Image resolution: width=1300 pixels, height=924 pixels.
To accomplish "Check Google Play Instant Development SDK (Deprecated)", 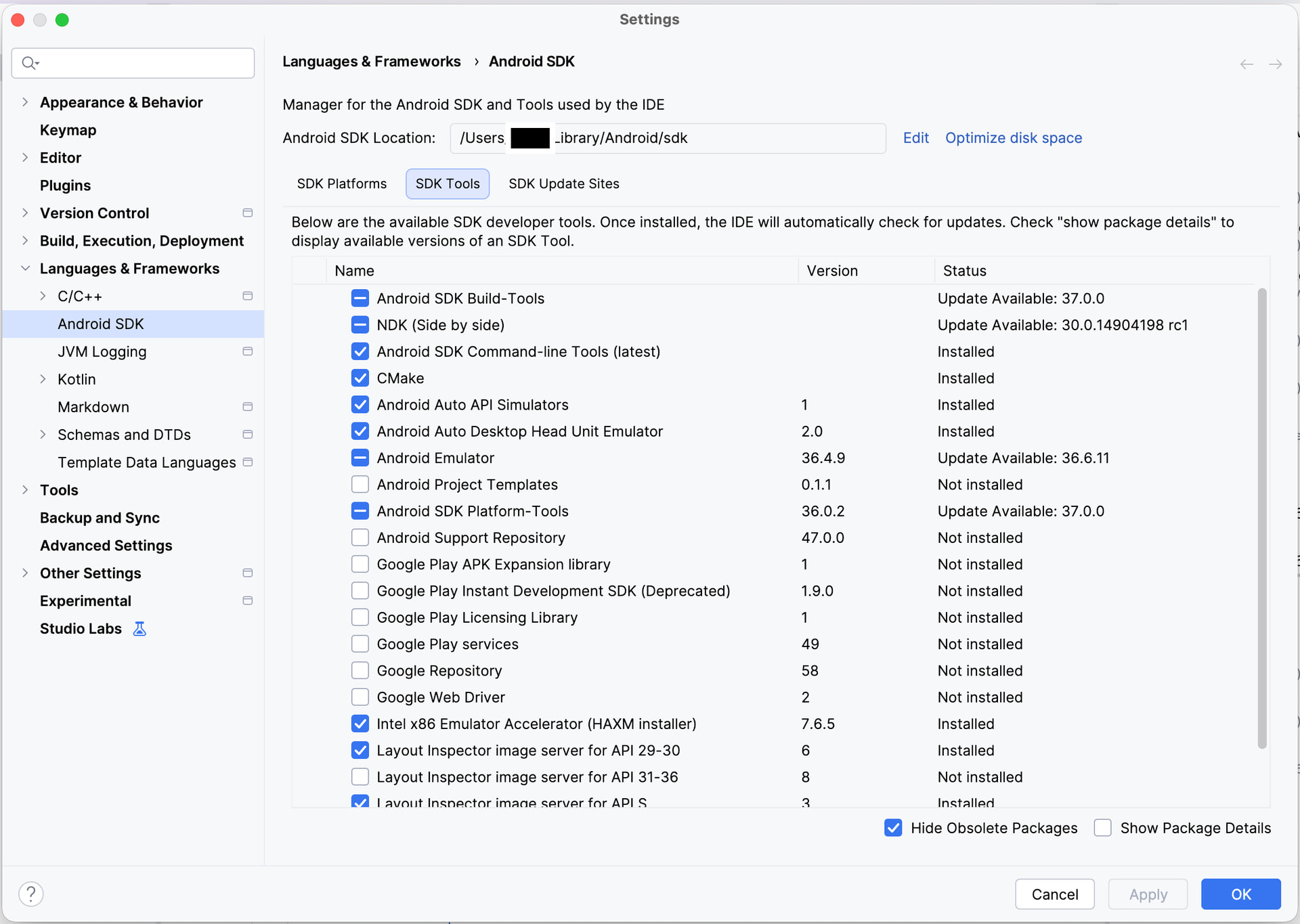I will click(360, 591).
